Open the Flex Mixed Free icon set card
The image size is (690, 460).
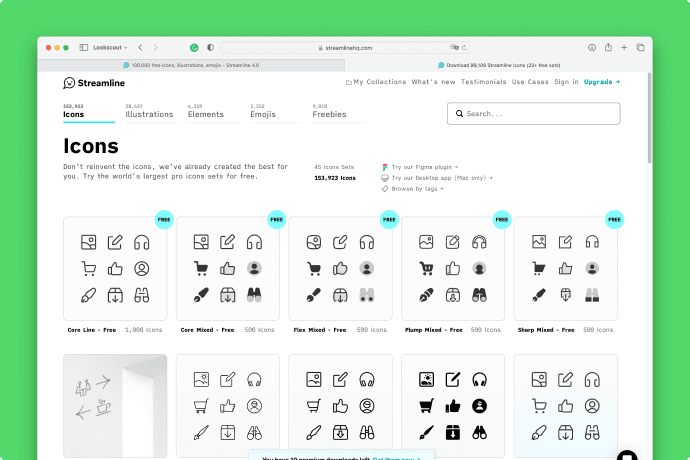[x=340, y=269]
